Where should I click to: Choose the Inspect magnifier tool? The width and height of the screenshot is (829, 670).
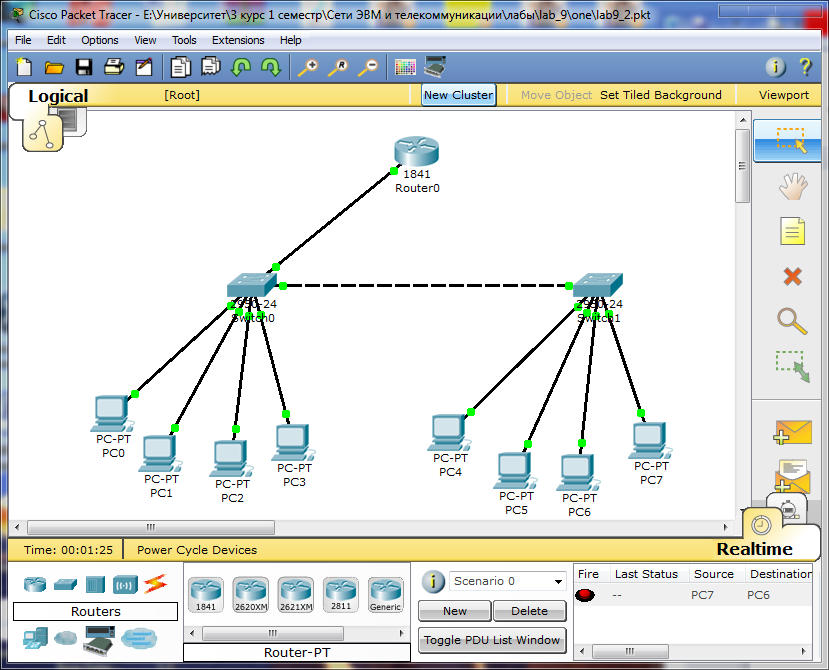point(792,321)
